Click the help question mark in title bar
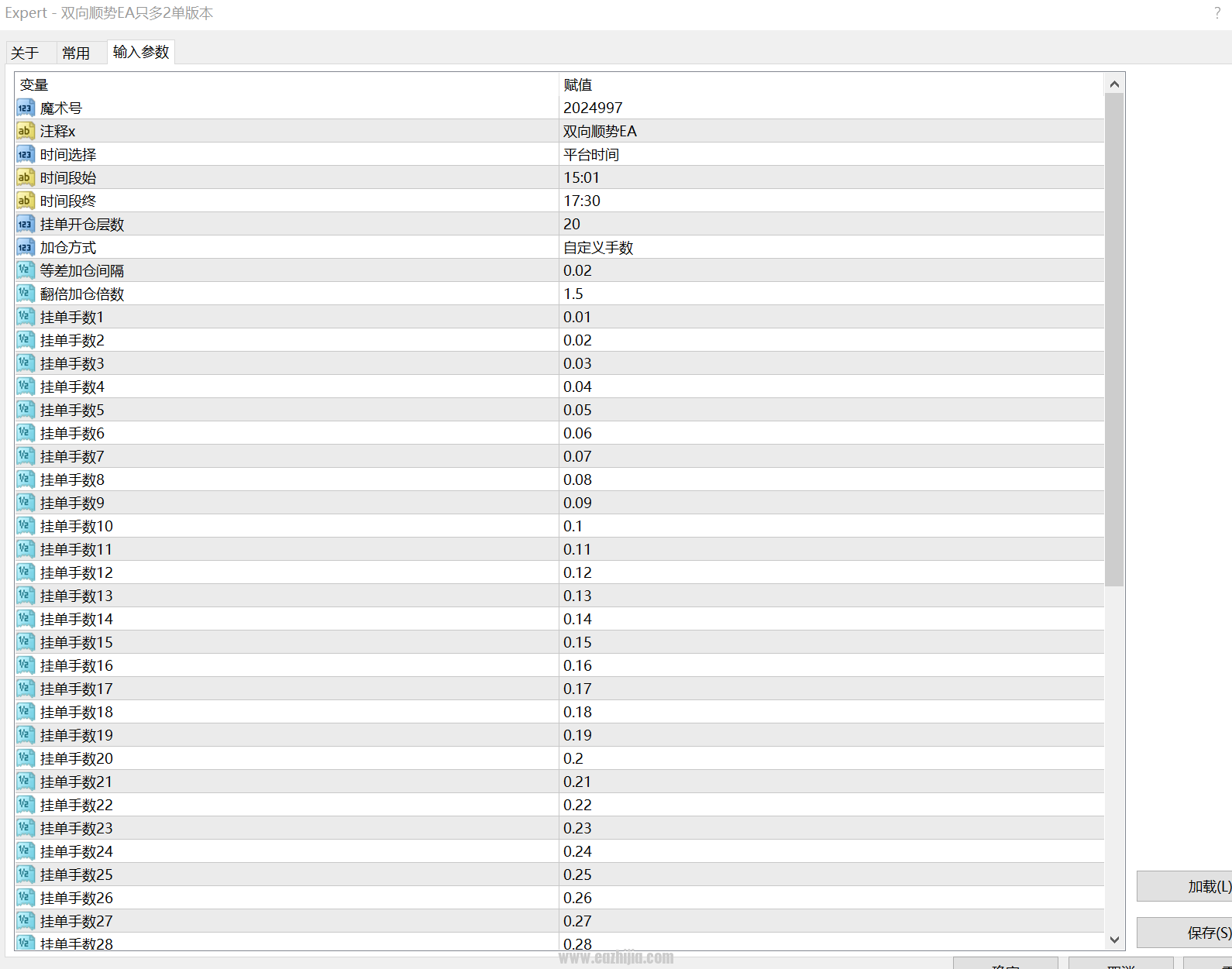This screenshot has width=1232, height=969. tap(1217, 13)
